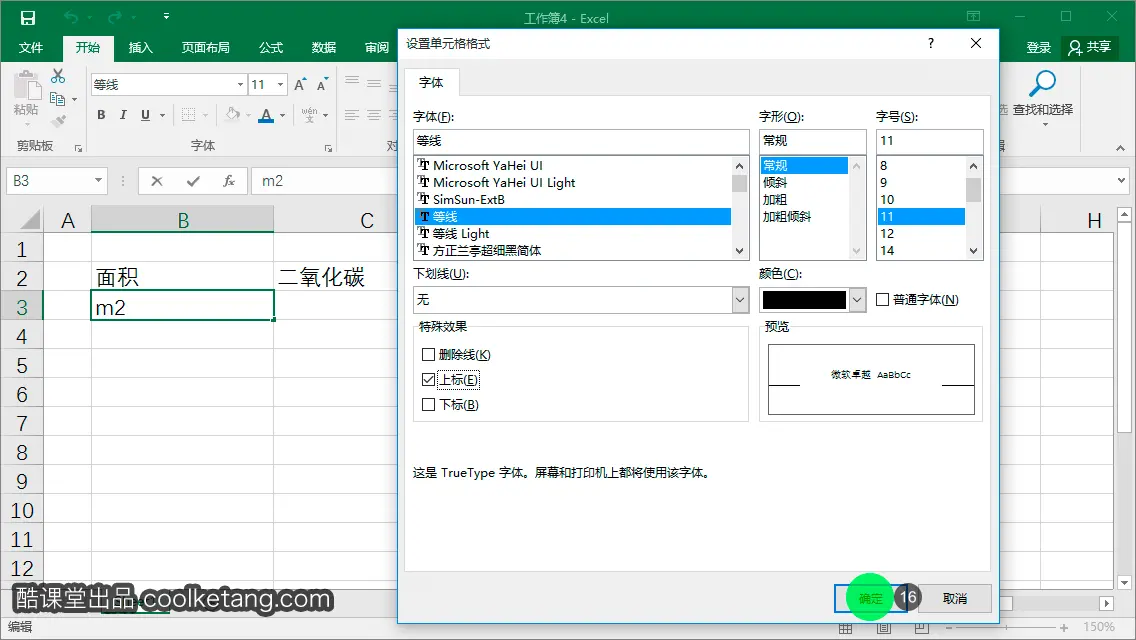This screenshot has height=640, width=1136.
Task: Click the 字号 size list scrollbar down arrow
Action: click(x=974, y=251)
